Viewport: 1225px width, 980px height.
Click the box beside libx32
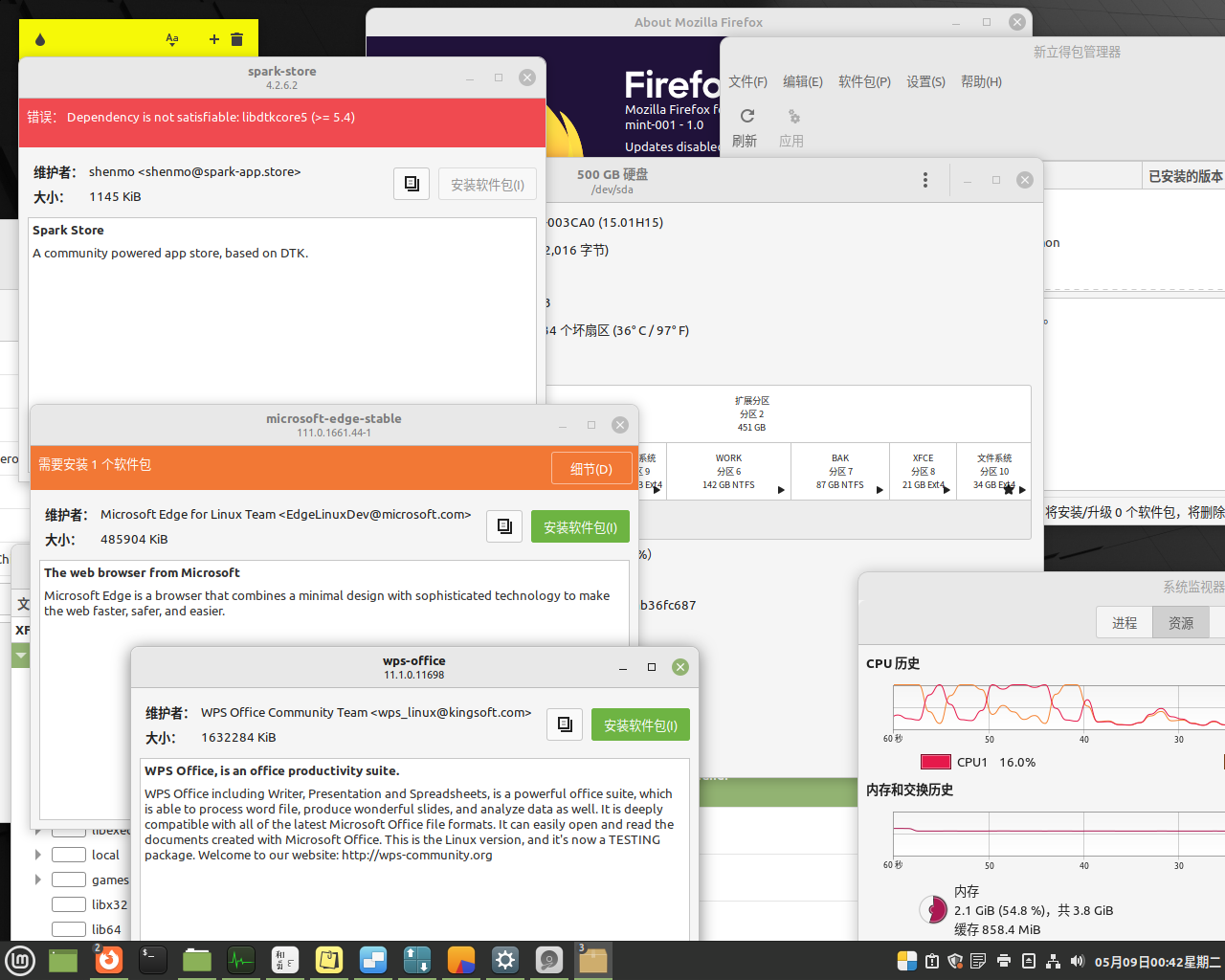(69, 904)
